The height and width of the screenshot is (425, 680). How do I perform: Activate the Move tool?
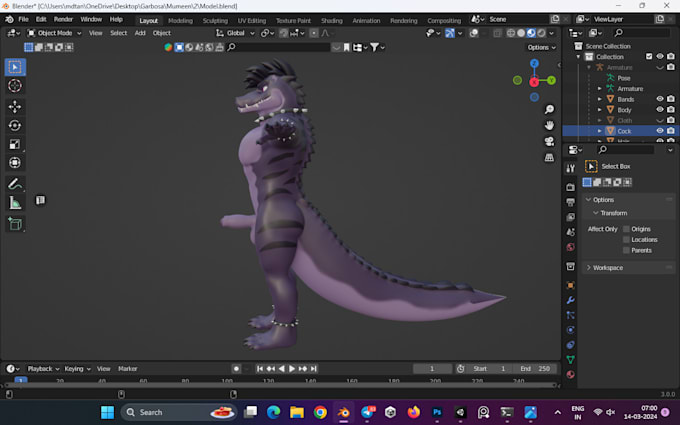tap(15, 107)
